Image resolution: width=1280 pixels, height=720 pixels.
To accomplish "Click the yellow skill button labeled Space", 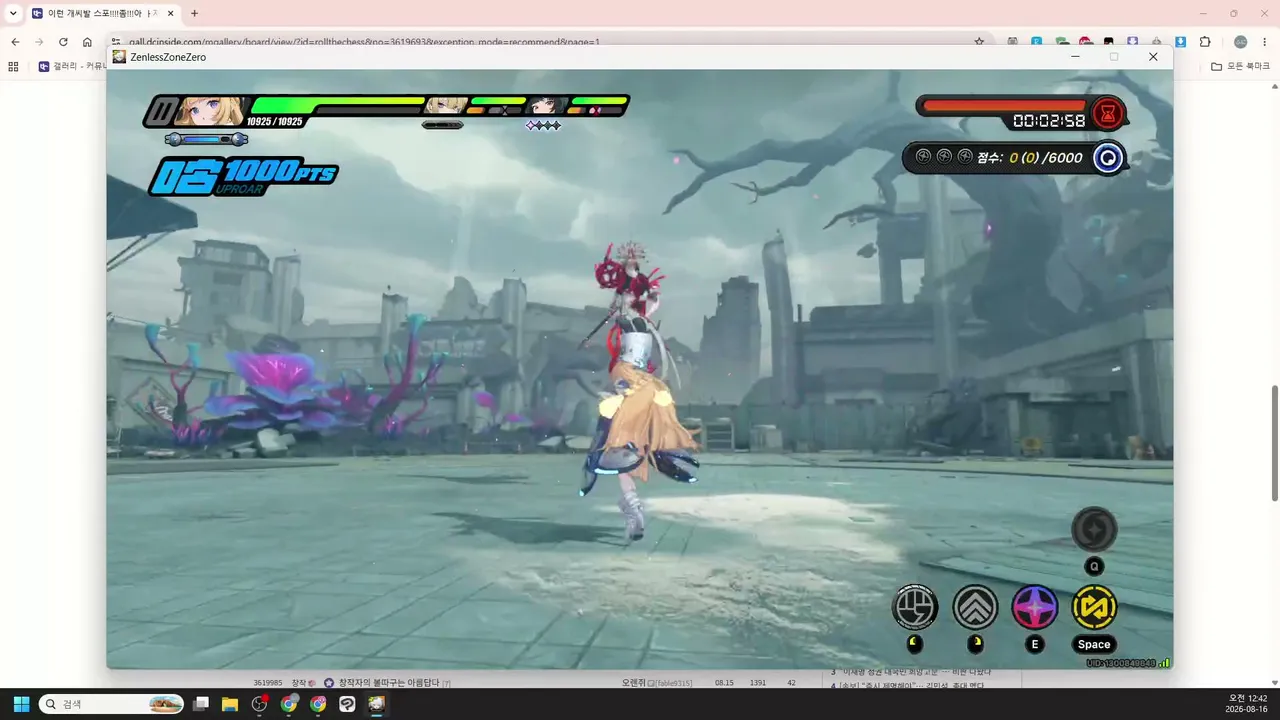I will pos(1094,607).
